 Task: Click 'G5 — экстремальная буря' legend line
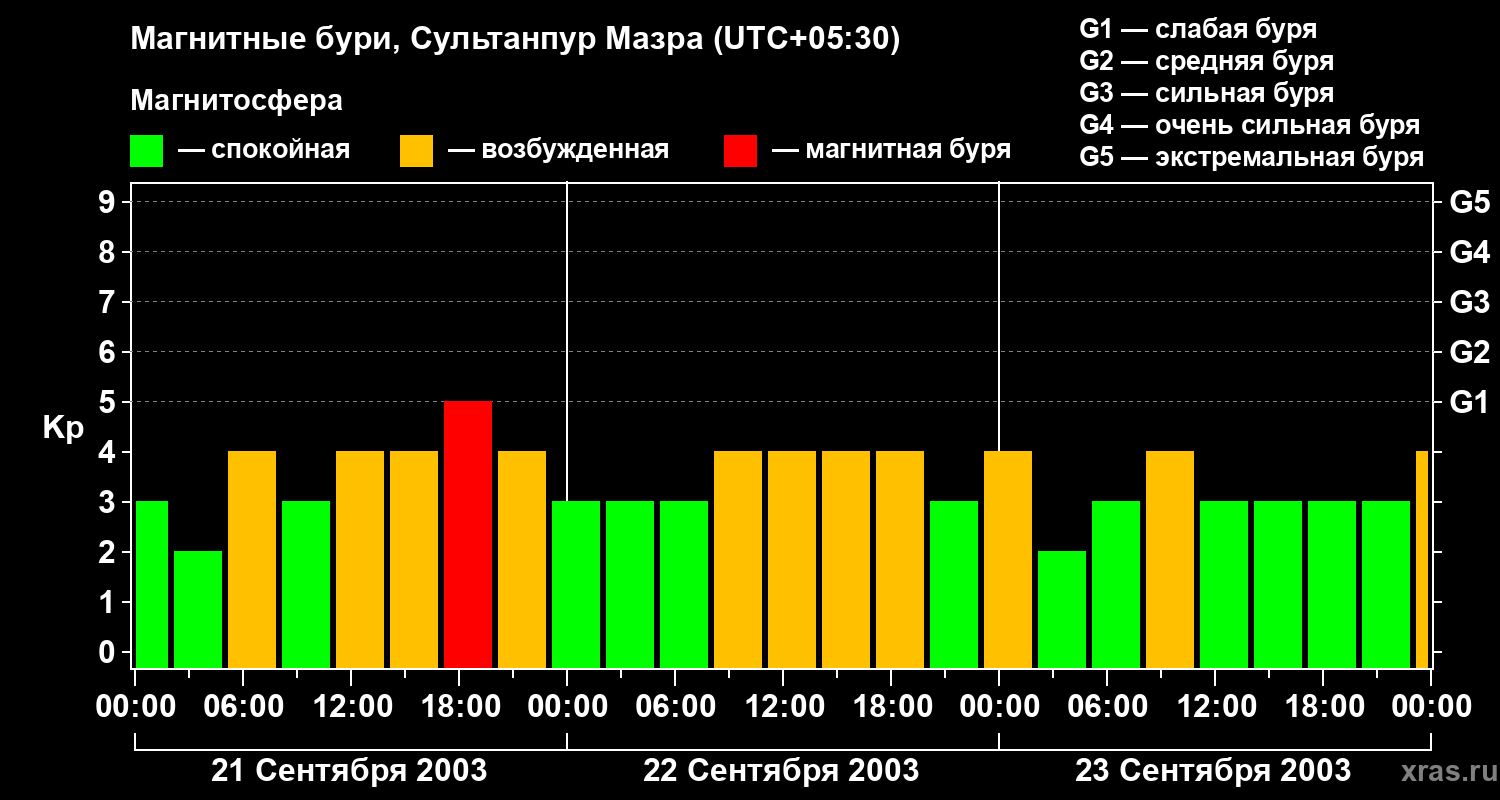(x=1251, y=157)
